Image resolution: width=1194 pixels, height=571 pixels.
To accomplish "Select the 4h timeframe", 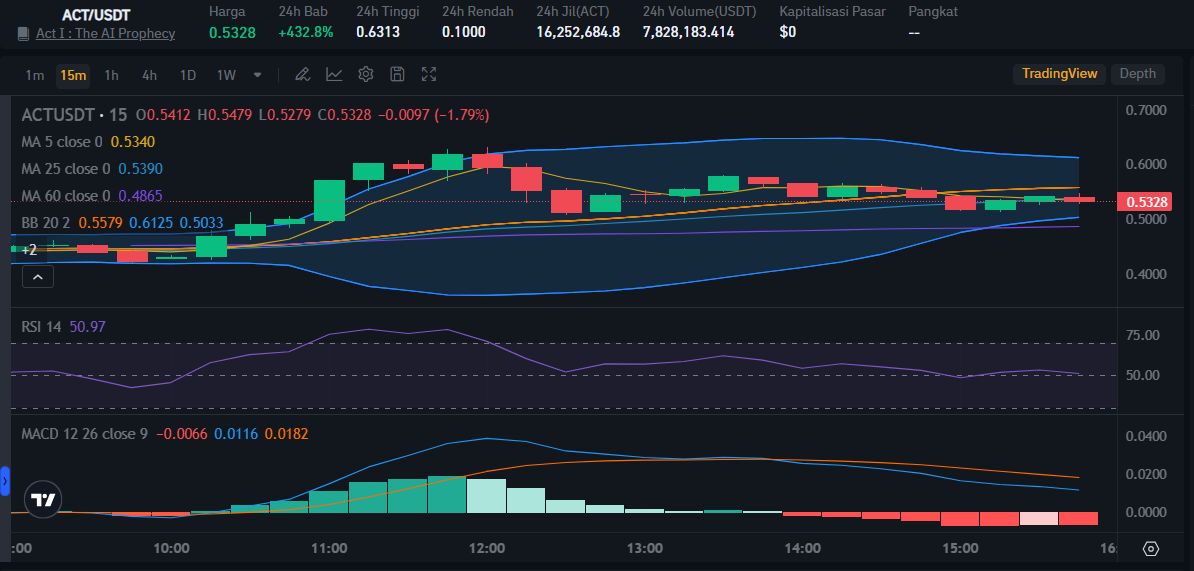I will (x=149, y=75).
